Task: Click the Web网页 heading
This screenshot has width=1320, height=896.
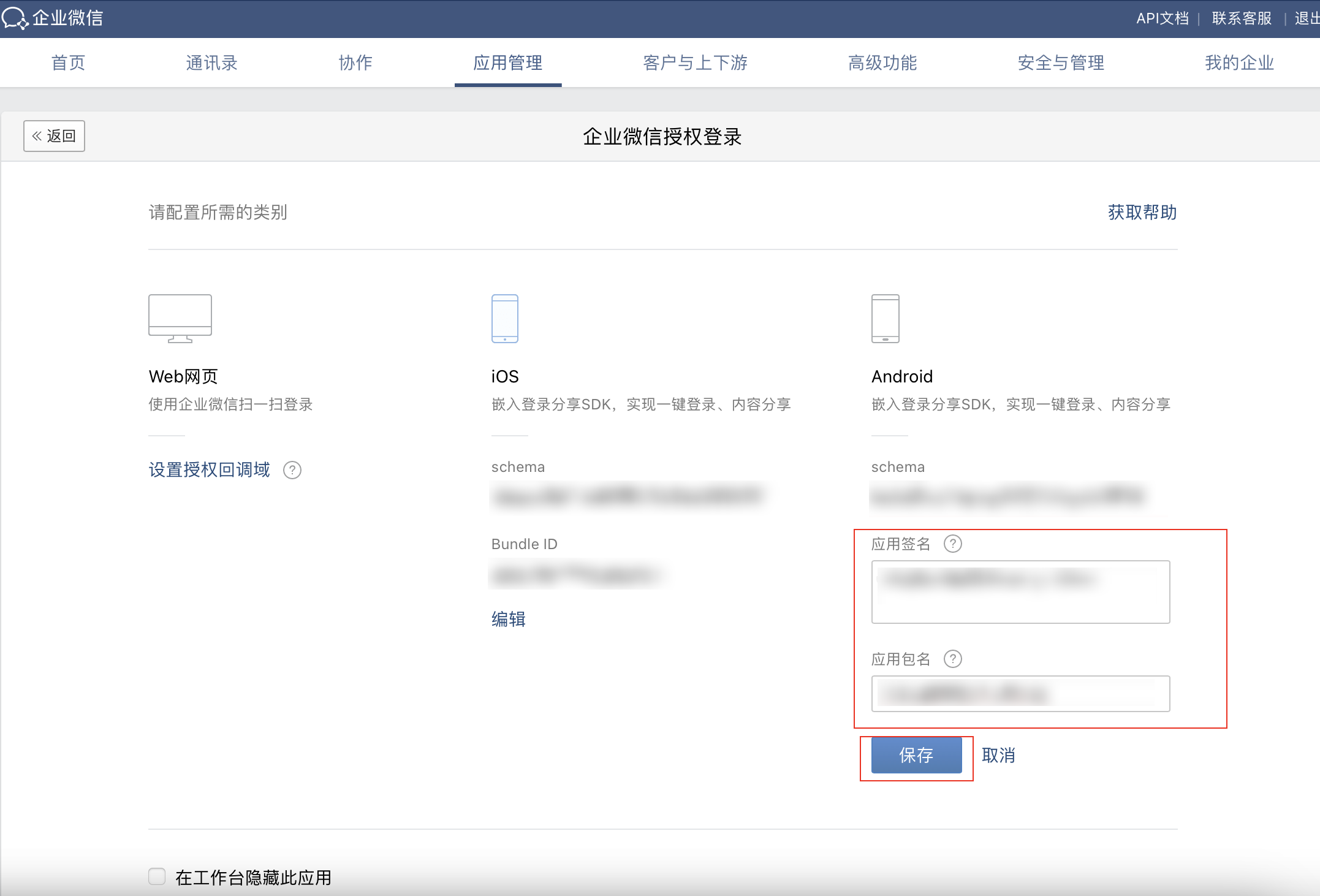Action: pos(183,376)
